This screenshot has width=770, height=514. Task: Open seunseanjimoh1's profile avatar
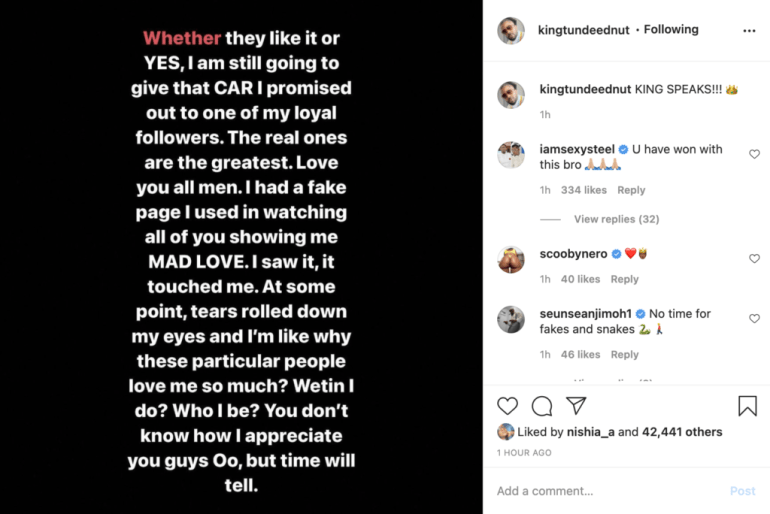click(511, 319)
